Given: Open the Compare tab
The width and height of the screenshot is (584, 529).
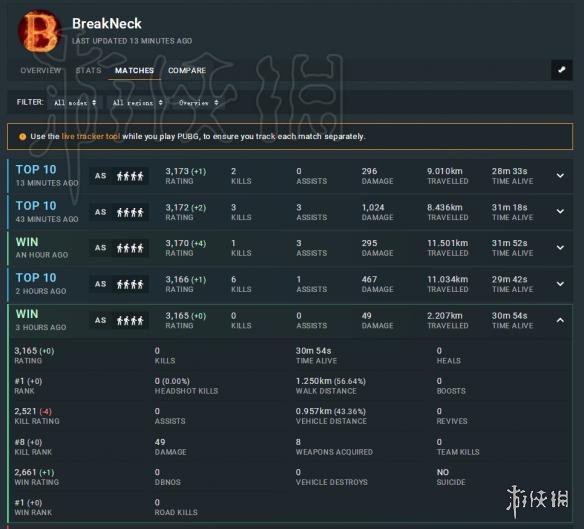Looking at the screenshot, I should [x=187, y=70].
